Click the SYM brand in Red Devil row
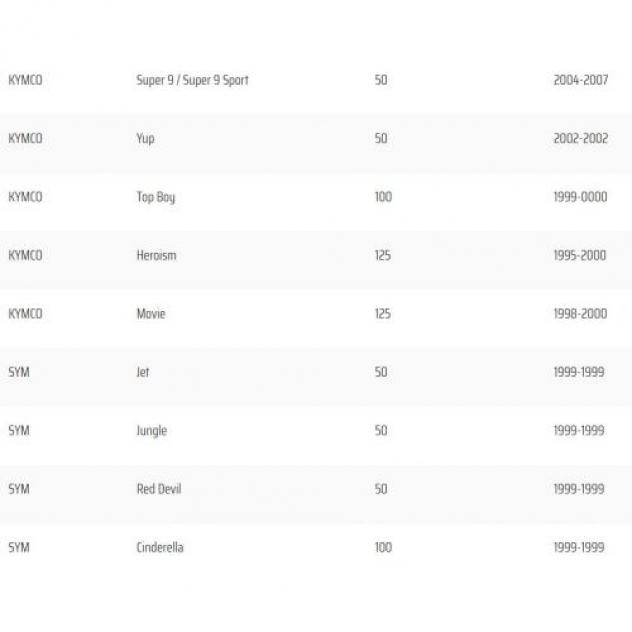This screenshot has width=632, height=632. 19,489
